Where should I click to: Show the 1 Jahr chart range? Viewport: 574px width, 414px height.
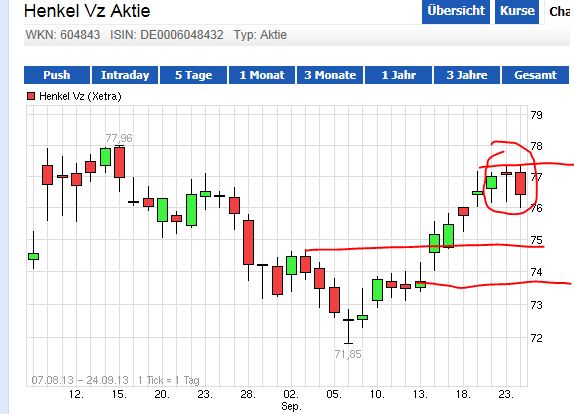(398, 75)
